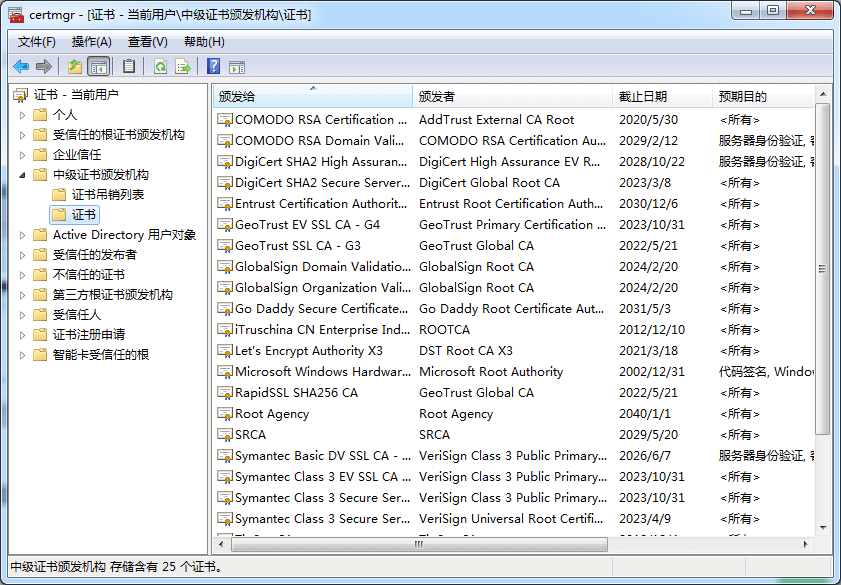Click the vertical scrollbar down arrow
Image resolution: width=841 pixels, height=585 pixels.
point(823,528)
